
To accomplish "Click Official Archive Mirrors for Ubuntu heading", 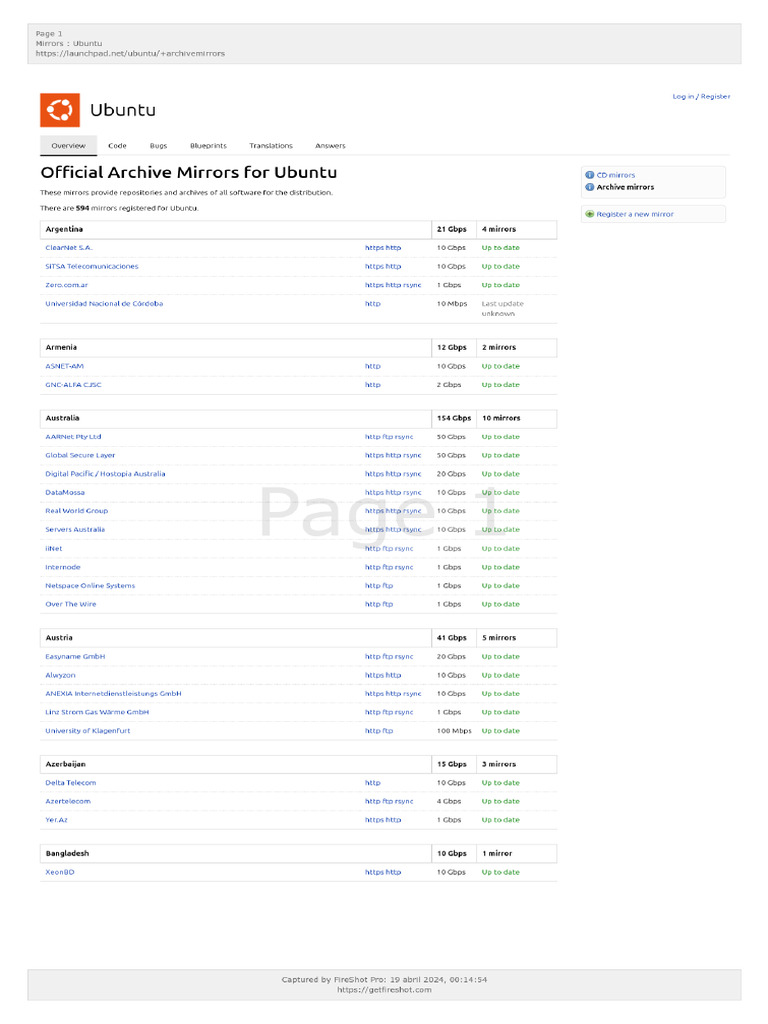I will (189, 172).
